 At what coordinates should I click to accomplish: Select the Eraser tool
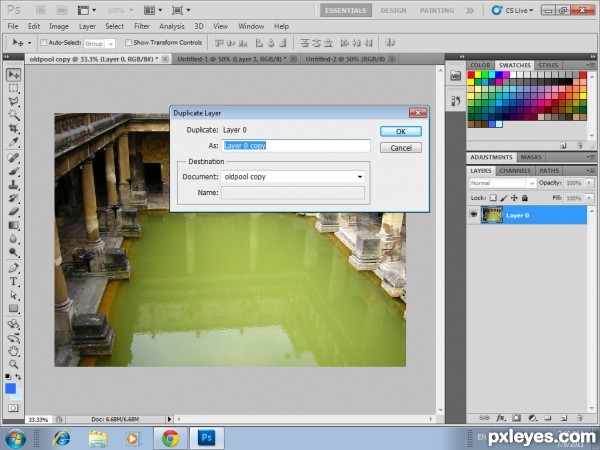[13, 211]
